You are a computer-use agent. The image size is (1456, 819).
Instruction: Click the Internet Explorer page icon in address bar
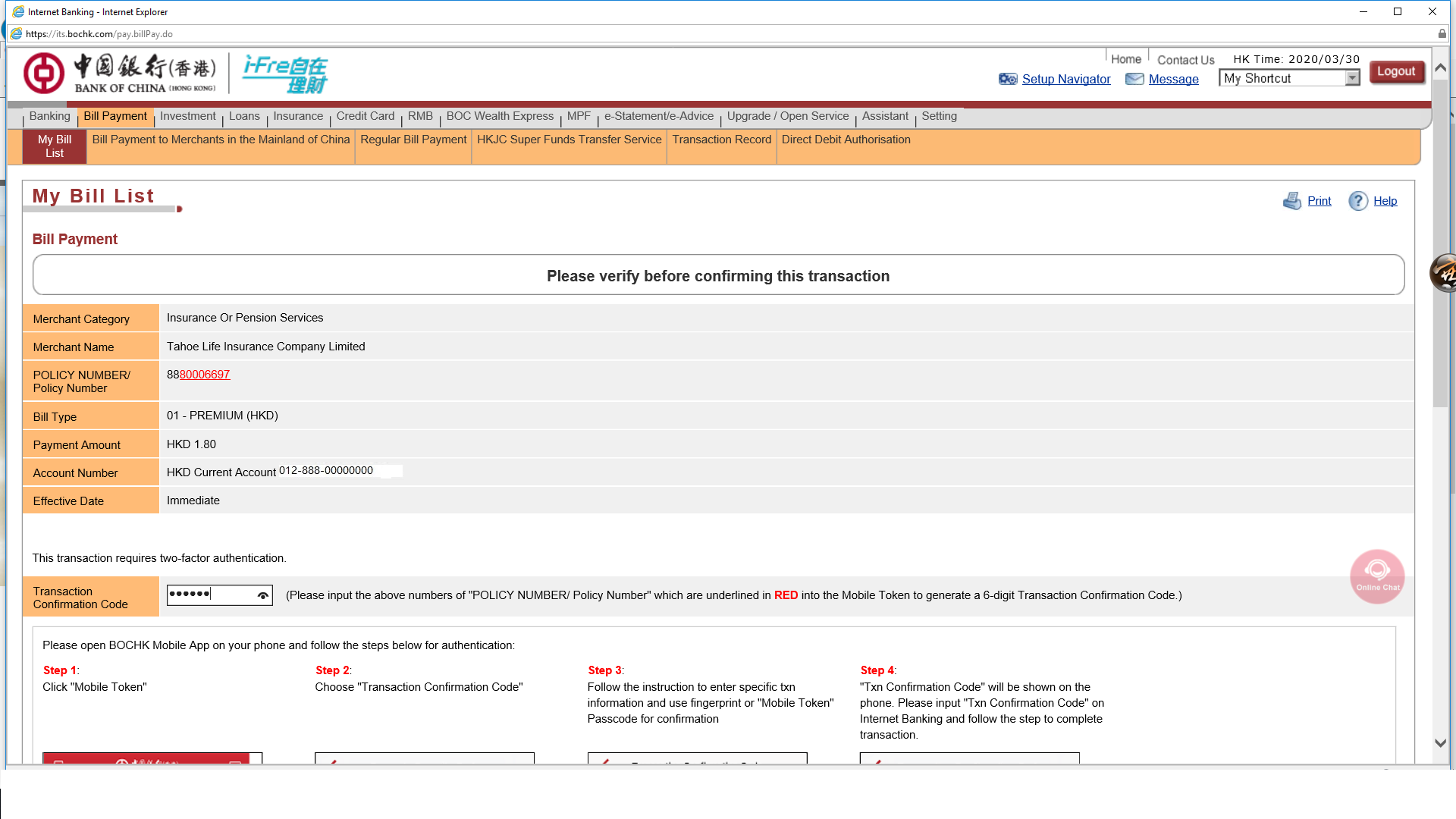16,34
